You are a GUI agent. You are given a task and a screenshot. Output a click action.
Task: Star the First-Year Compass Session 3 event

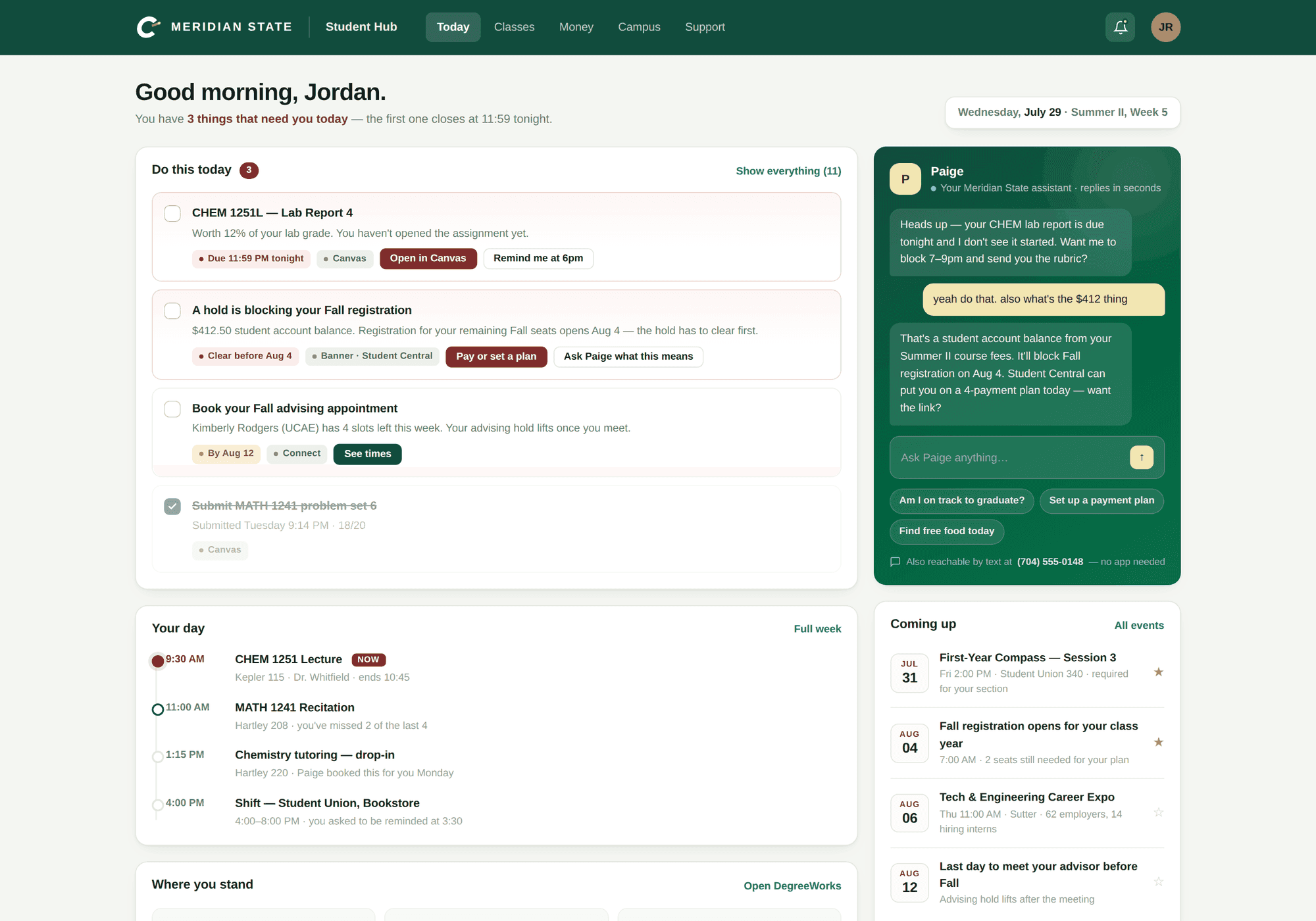(1159, 672)
